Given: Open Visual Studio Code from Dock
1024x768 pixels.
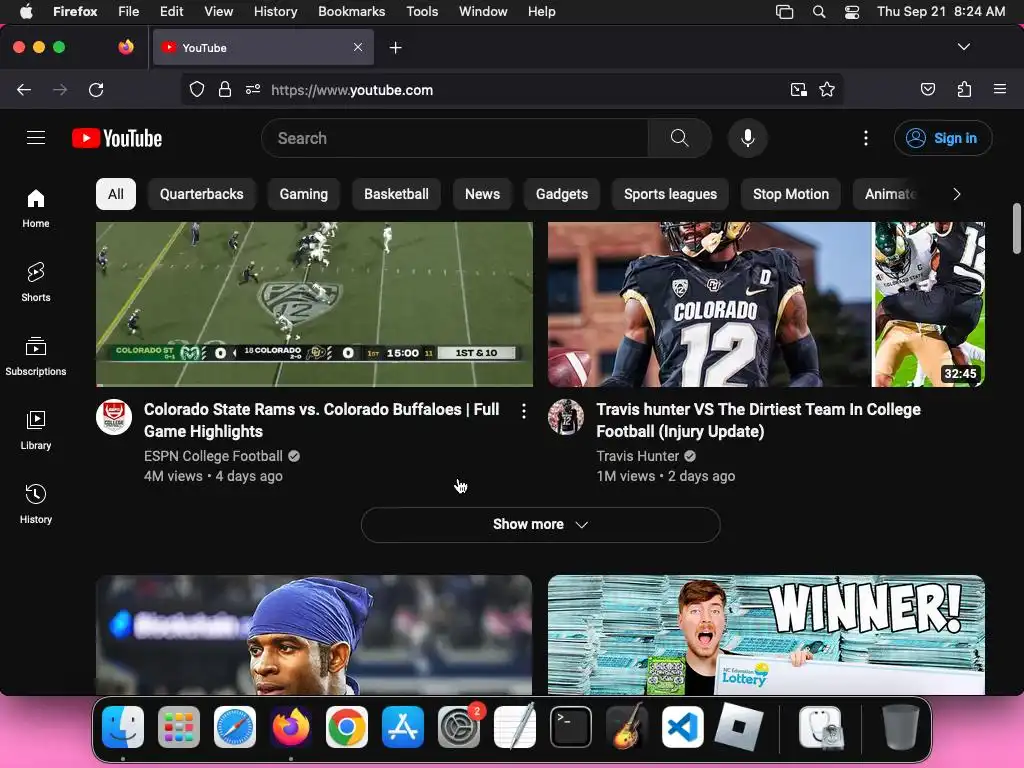Looking at the screenshot, I should pyautogui.click(x=682, y=727).
